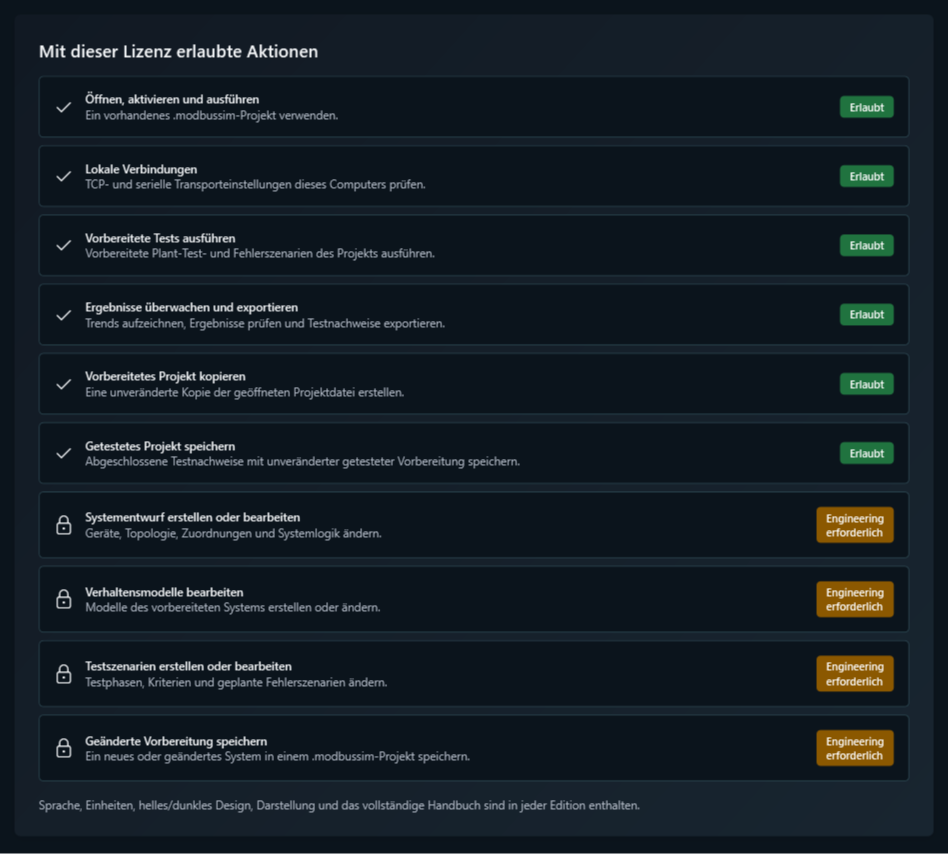This screenshot has width=948, height=854.
Task: Click the description Geräte, Topologie, Zuordnungen und Systemlogik
Action: (x=233, y=534)
